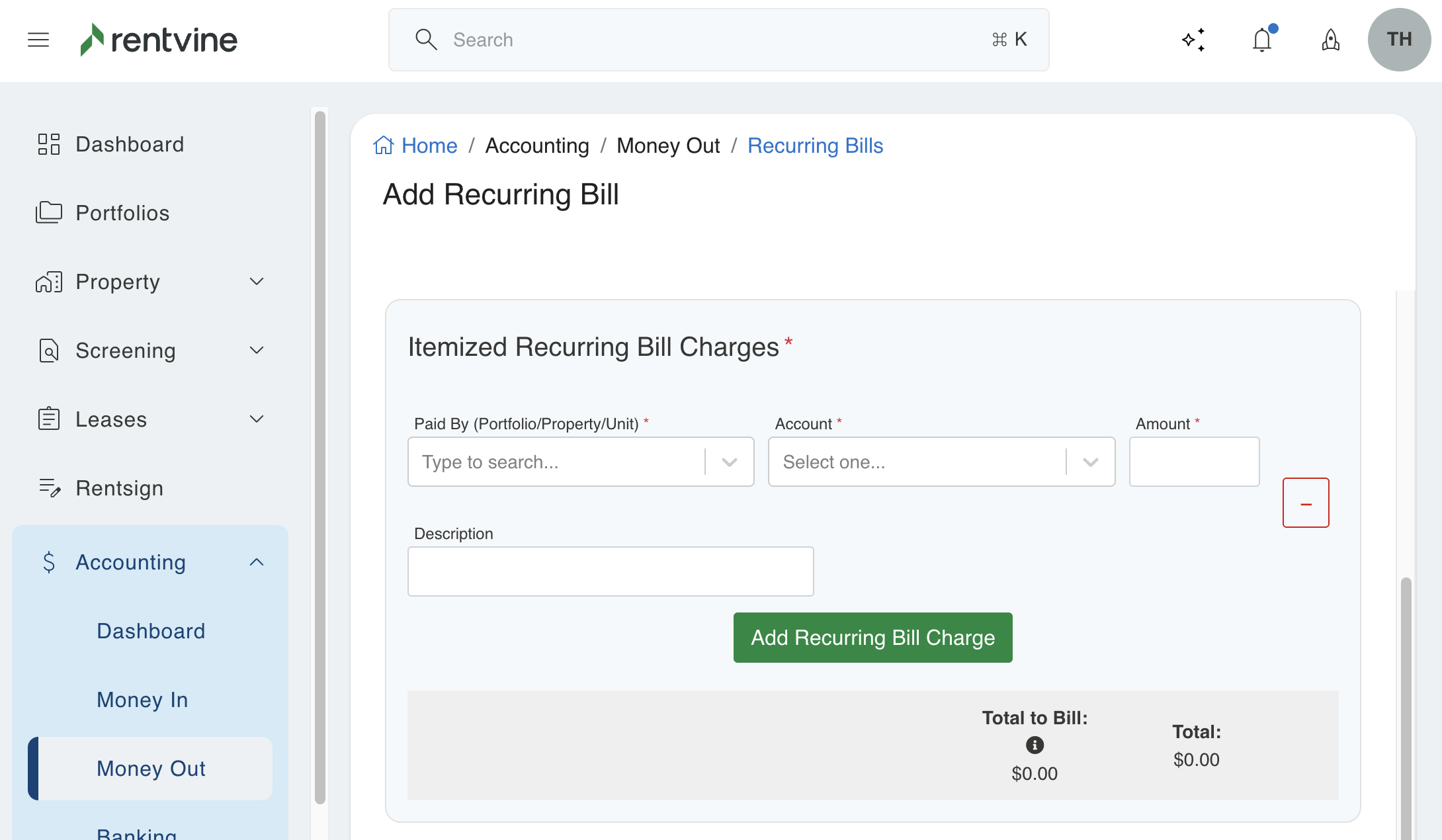Click the AI sparkle assistant icon
Viewport: 1442px width, 840px height.
tap(1193, 40)
